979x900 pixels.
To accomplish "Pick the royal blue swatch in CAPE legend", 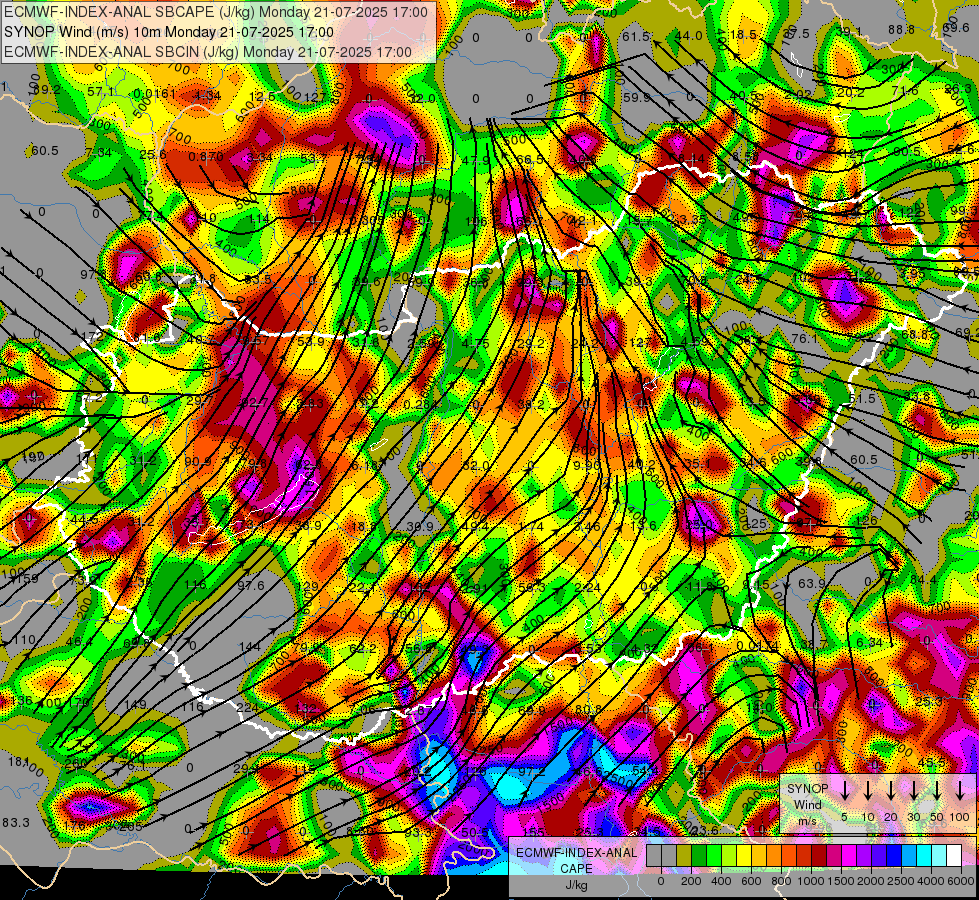I will coord(893,855).
